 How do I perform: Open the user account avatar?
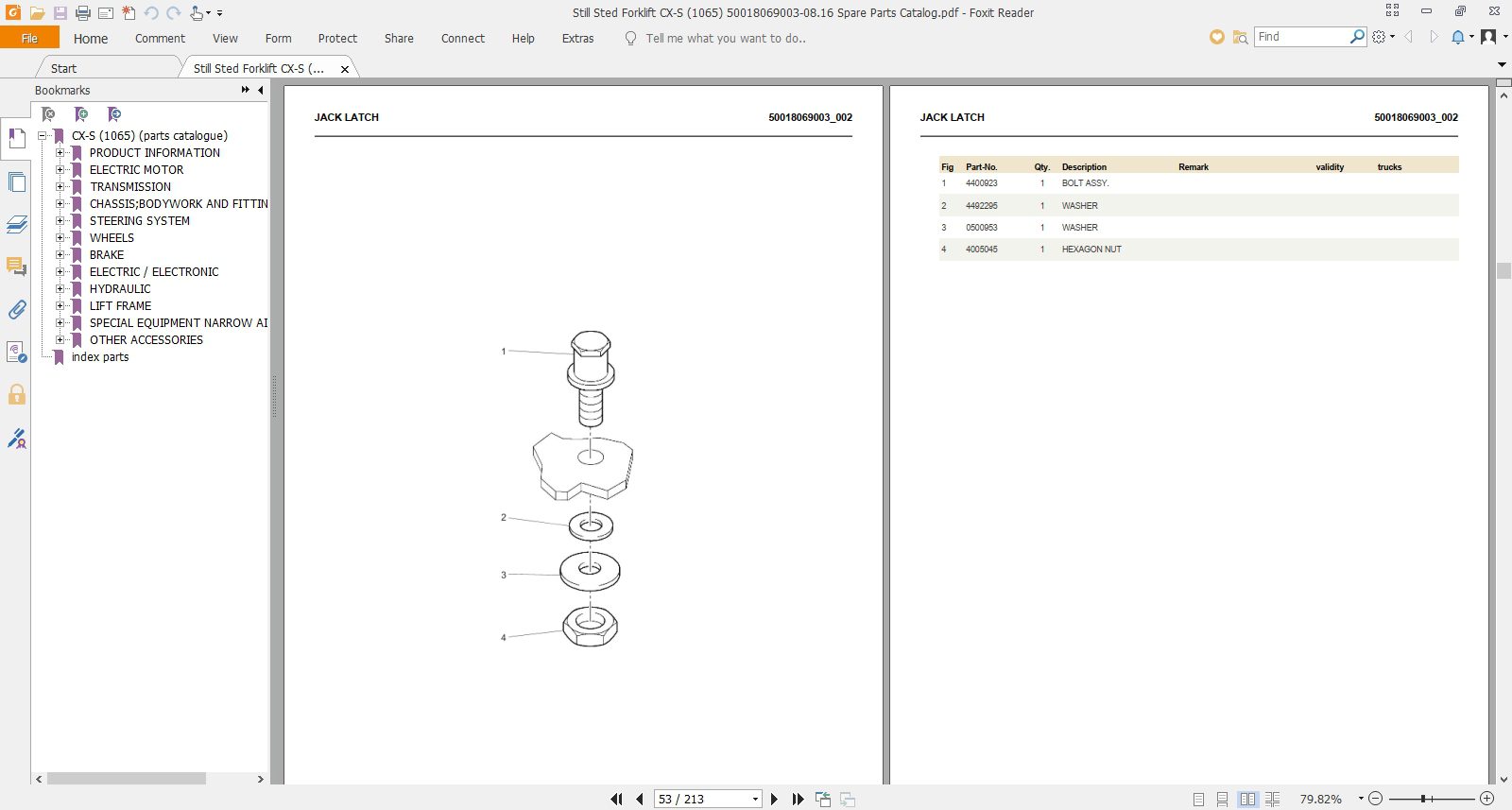pos(1488,37)
